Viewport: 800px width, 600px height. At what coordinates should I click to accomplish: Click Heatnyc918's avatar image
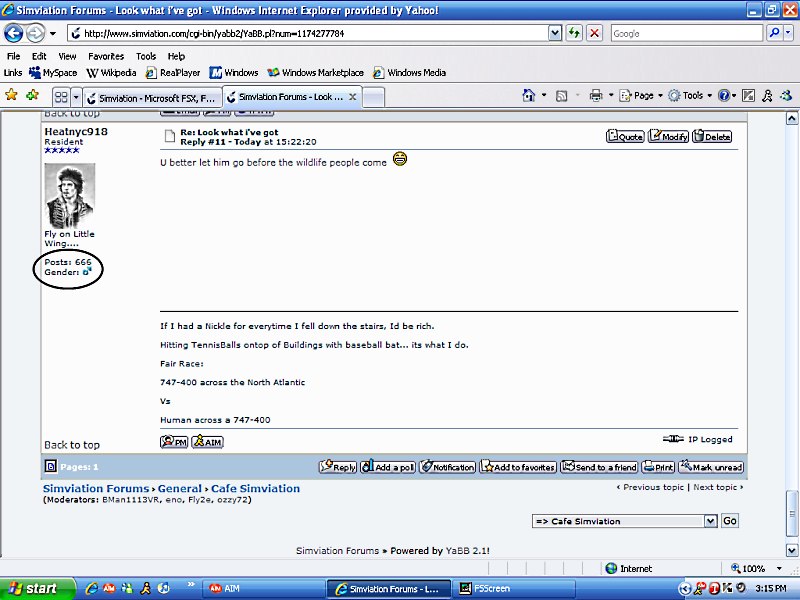click(69, 195)
